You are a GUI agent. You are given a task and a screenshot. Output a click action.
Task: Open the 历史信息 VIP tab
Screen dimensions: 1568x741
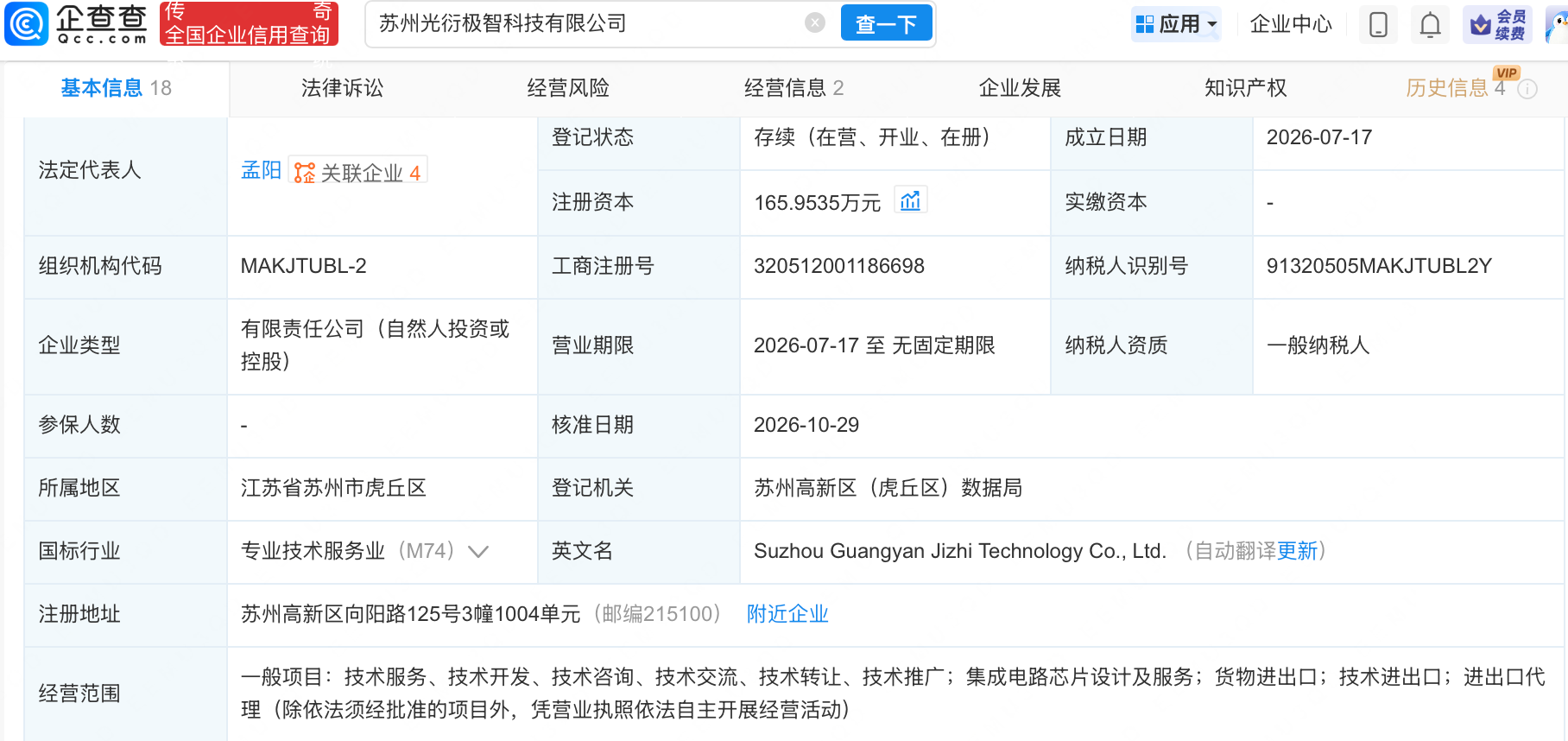pos(1456,88)
